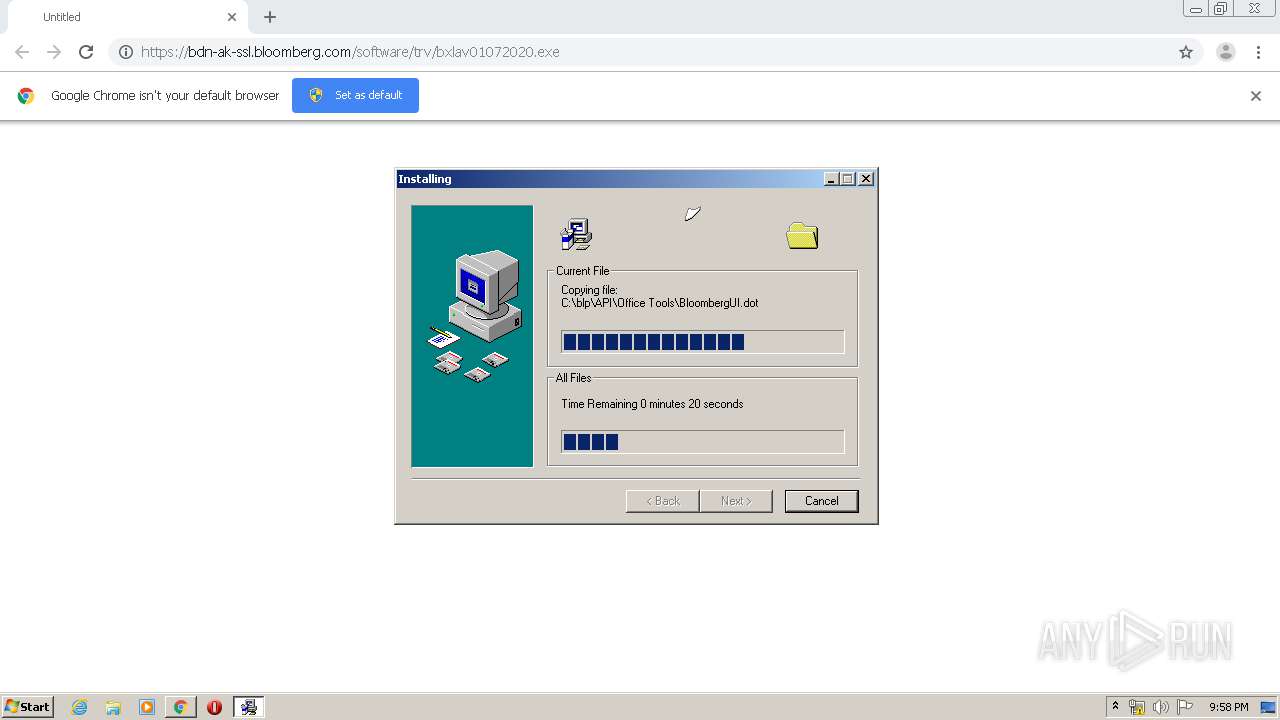This screenshot has width=1280, height=720.
Task: Open the Chrome three-dot menu
Action: coord(1258,52)
